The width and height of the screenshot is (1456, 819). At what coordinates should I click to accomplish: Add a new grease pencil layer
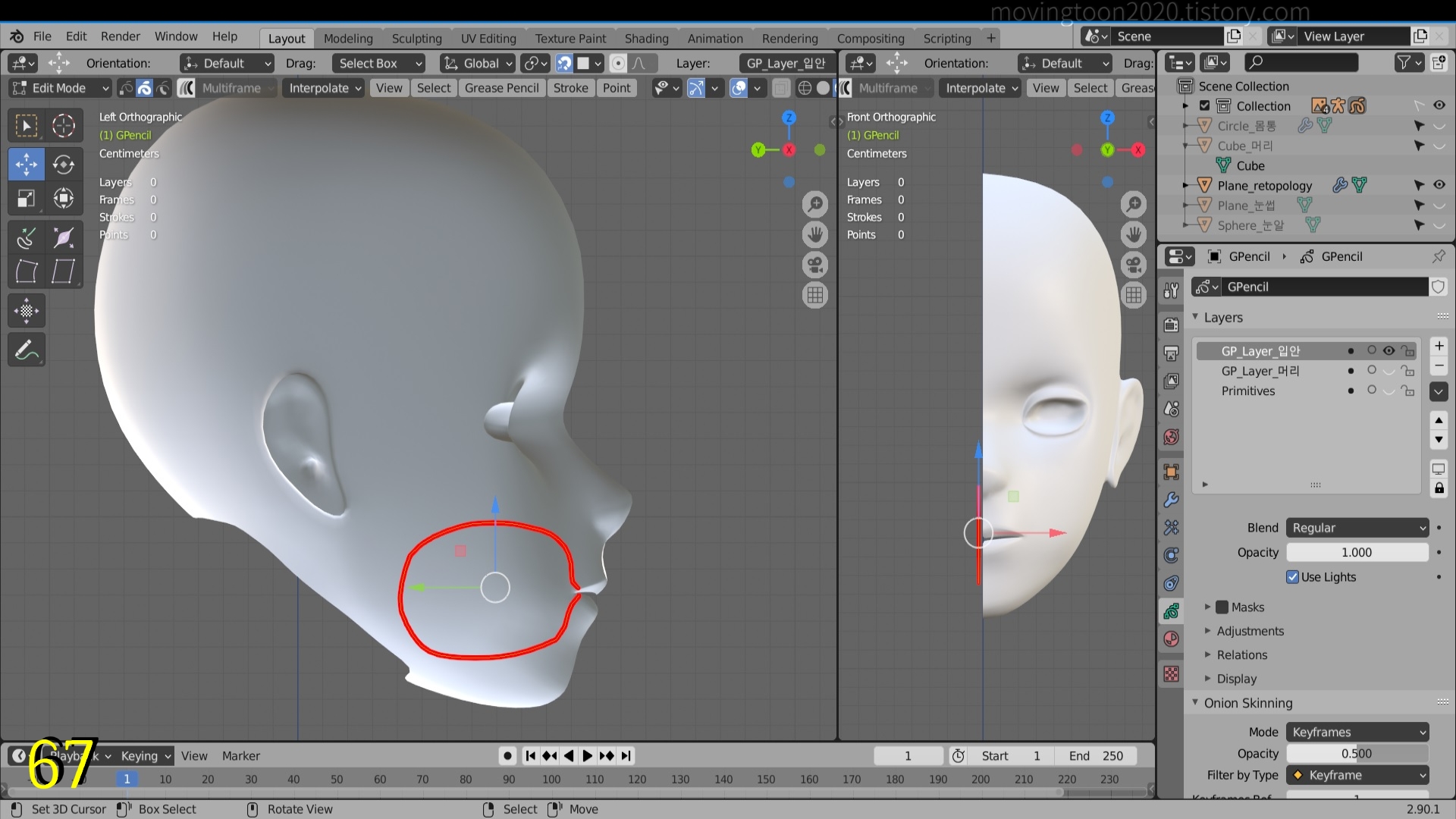1439,347
